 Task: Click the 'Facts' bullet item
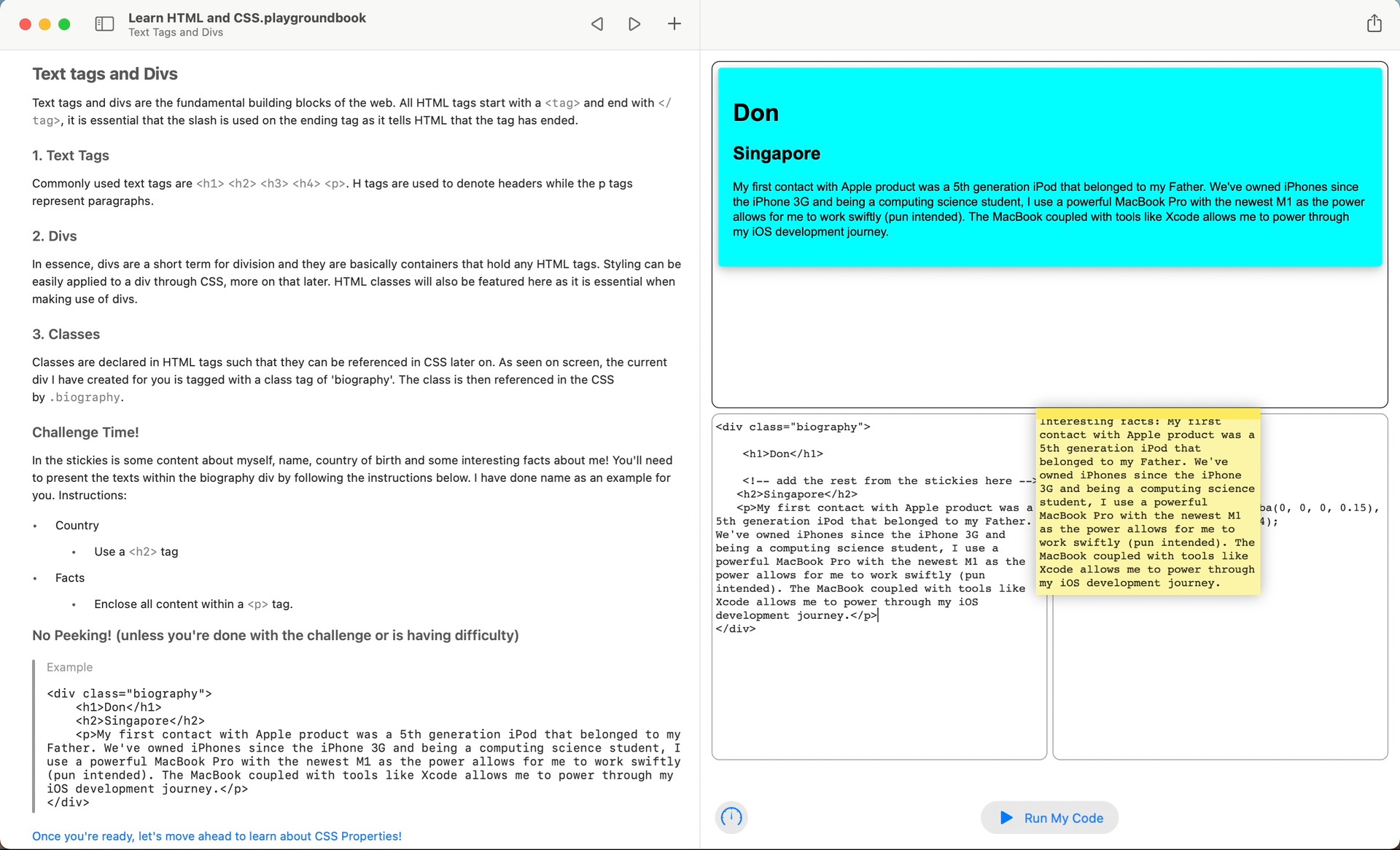70,578
